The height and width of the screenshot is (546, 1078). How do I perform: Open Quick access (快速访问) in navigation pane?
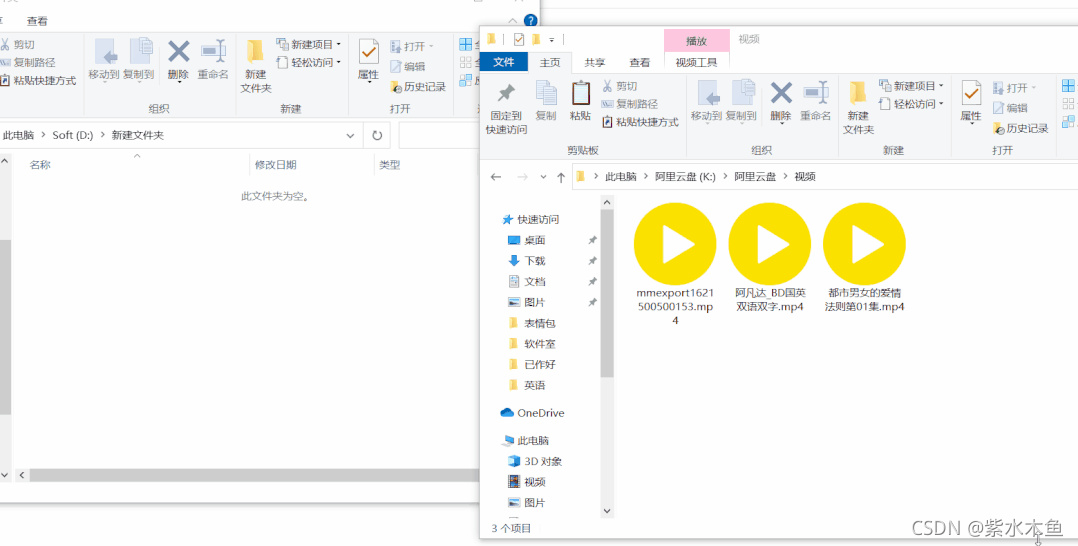pos(530,219)
